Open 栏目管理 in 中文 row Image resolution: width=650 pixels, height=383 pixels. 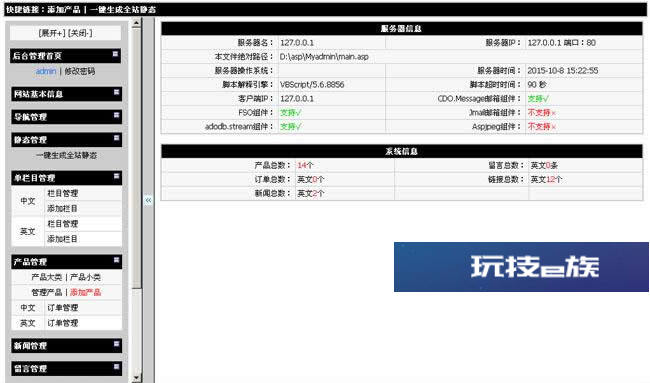coord(63,193)
